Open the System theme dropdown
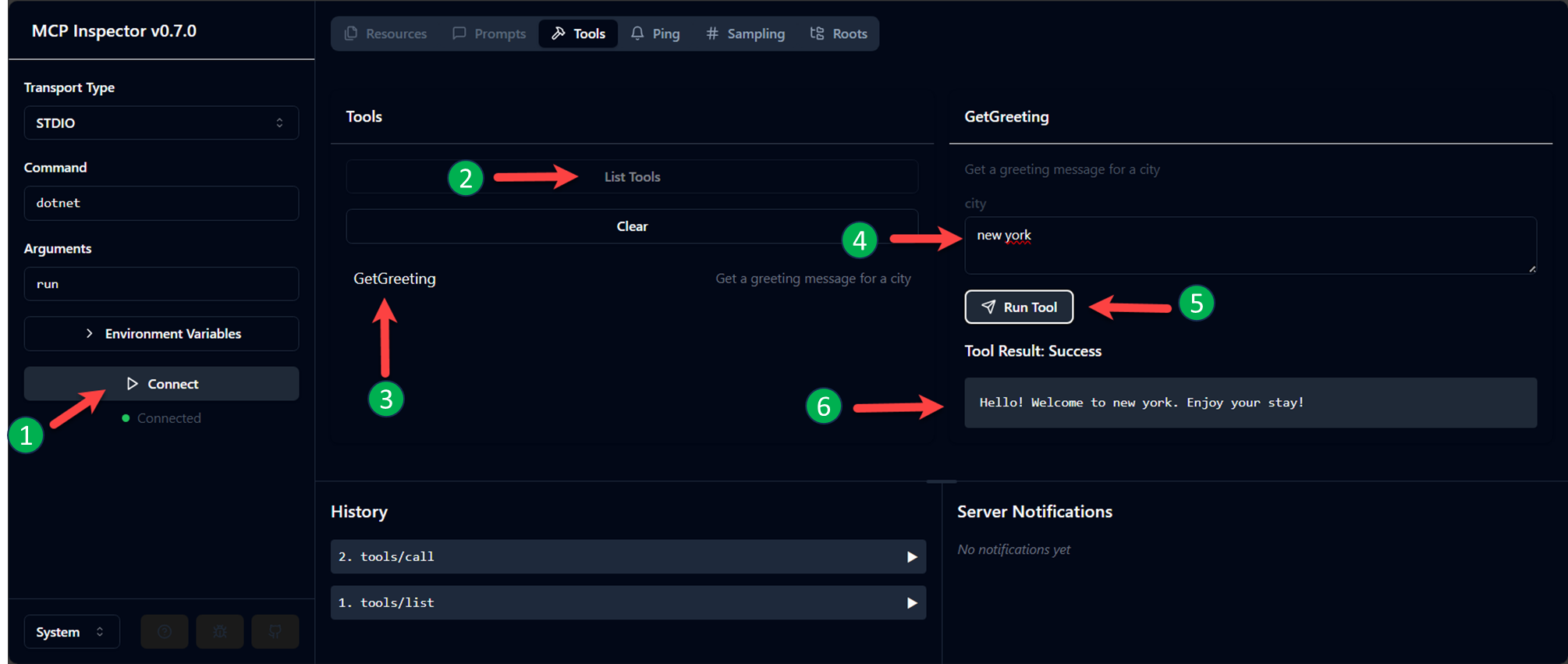Screen dimensions: 1568x664 click(x=72, y=632)
